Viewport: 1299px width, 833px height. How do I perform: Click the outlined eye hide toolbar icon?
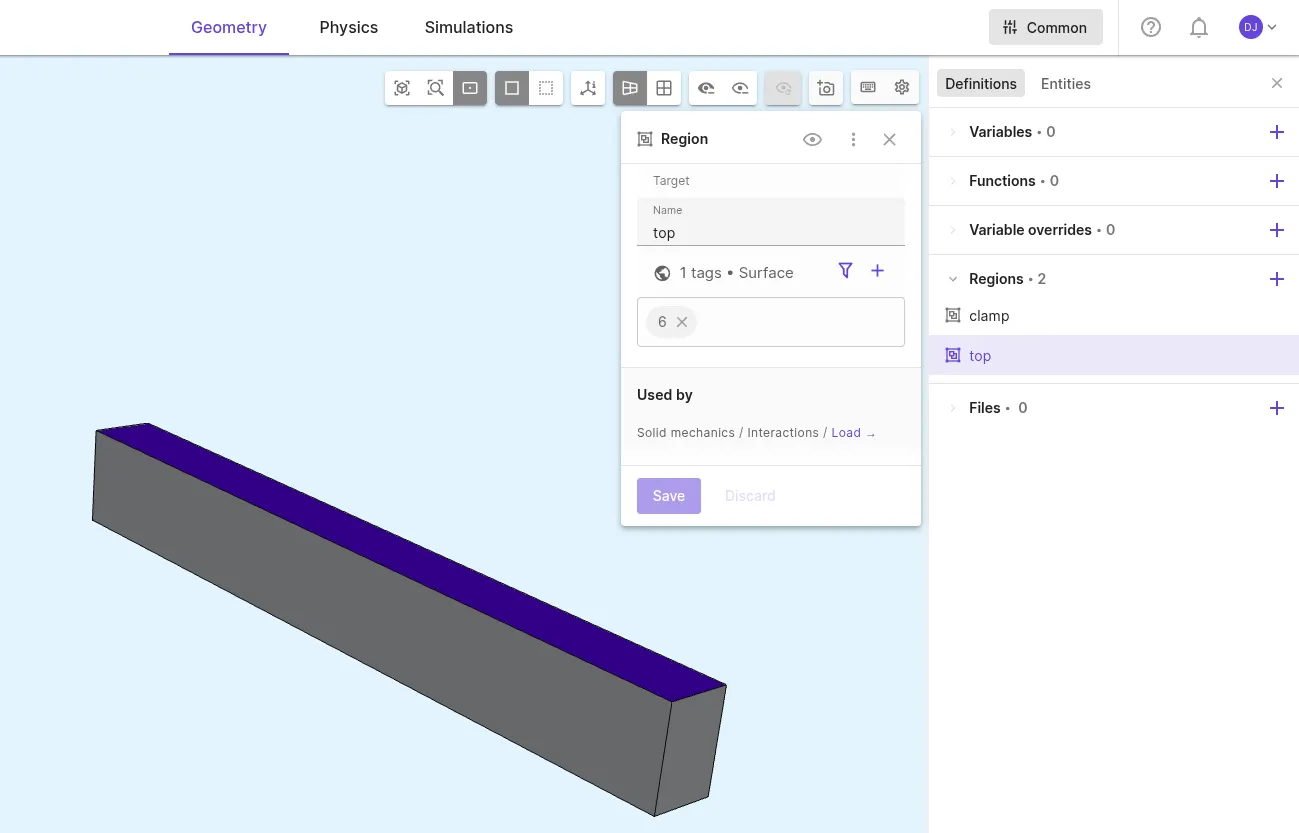(x=740, y=88)
